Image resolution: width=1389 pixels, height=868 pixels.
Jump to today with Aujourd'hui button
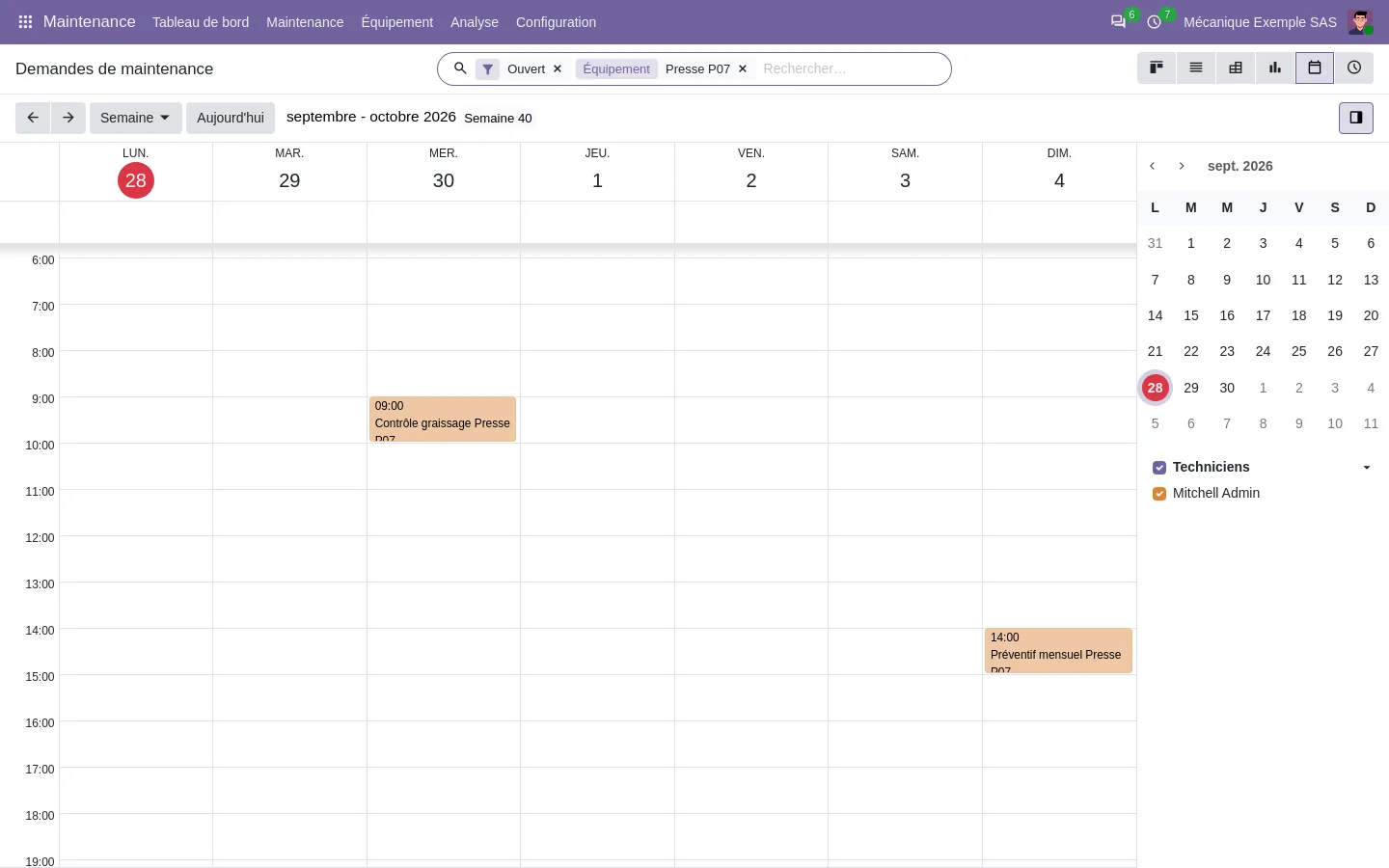231,118
